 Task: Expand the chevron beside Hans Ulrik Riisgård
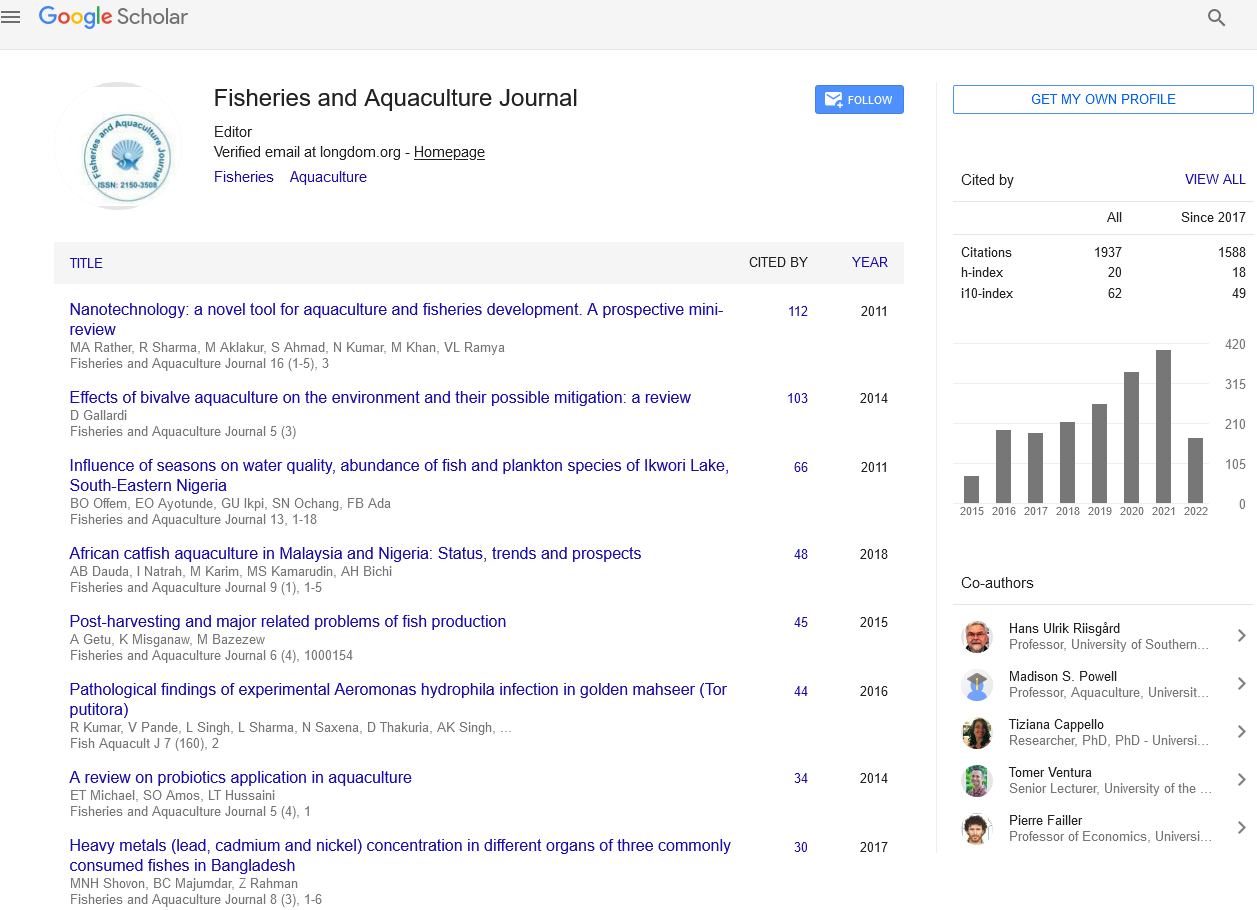point(1241,636)
